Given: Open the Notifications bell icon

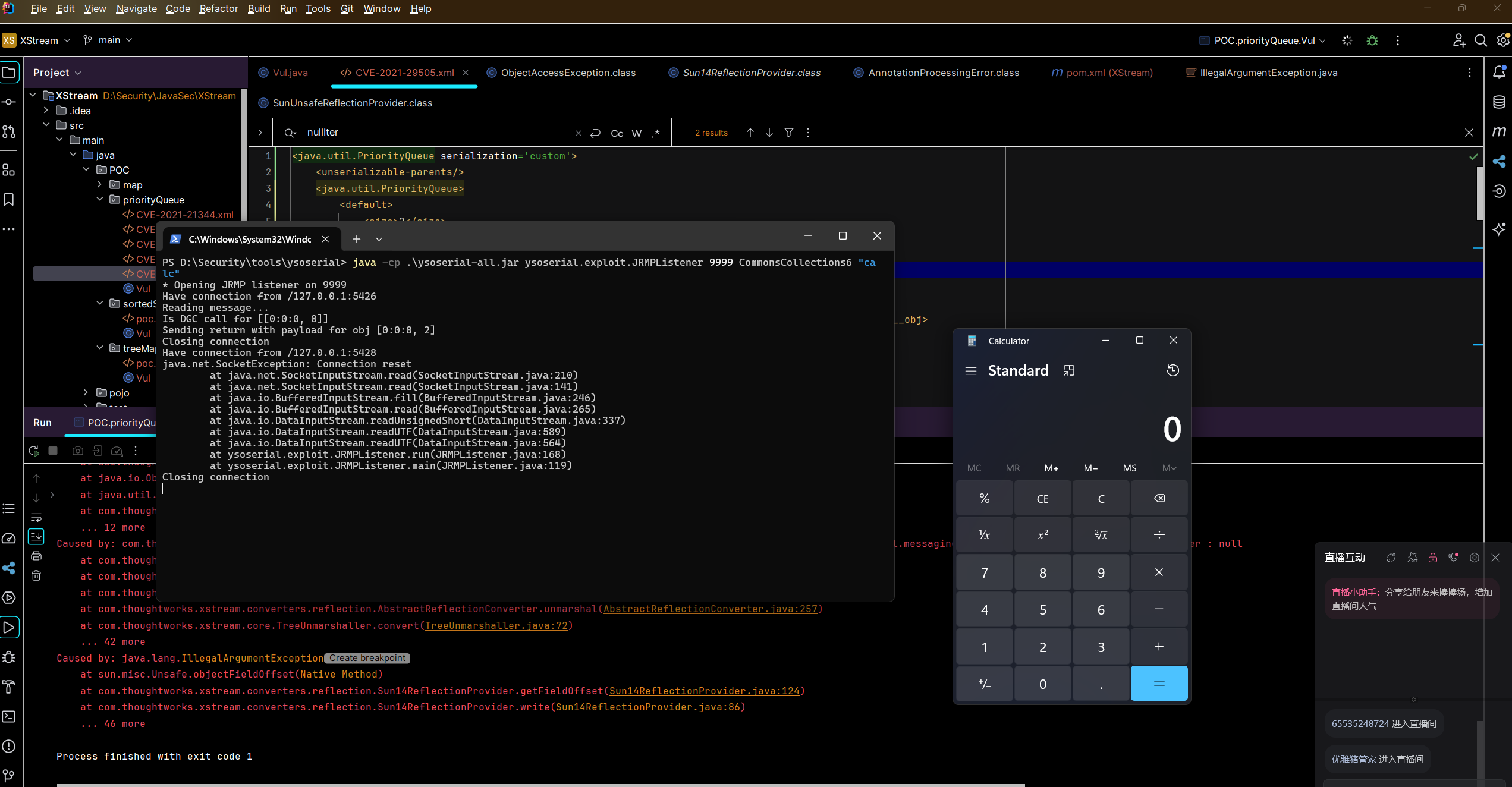Looking at the screenshot, I should pyautogui.click(x=1499, y=73).
